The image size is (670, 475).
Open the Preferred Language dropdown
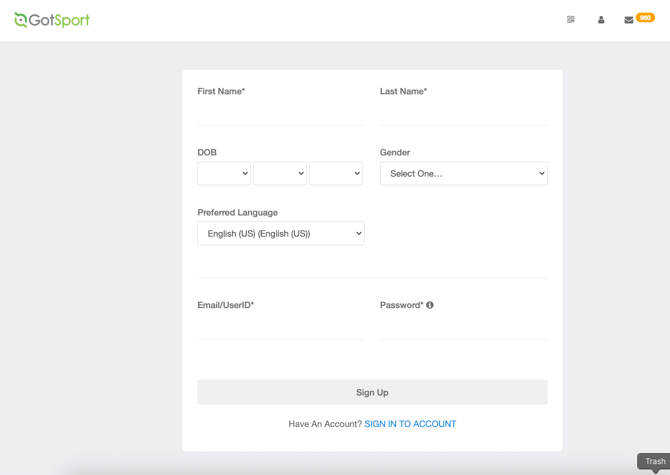(x=281, y=233)
